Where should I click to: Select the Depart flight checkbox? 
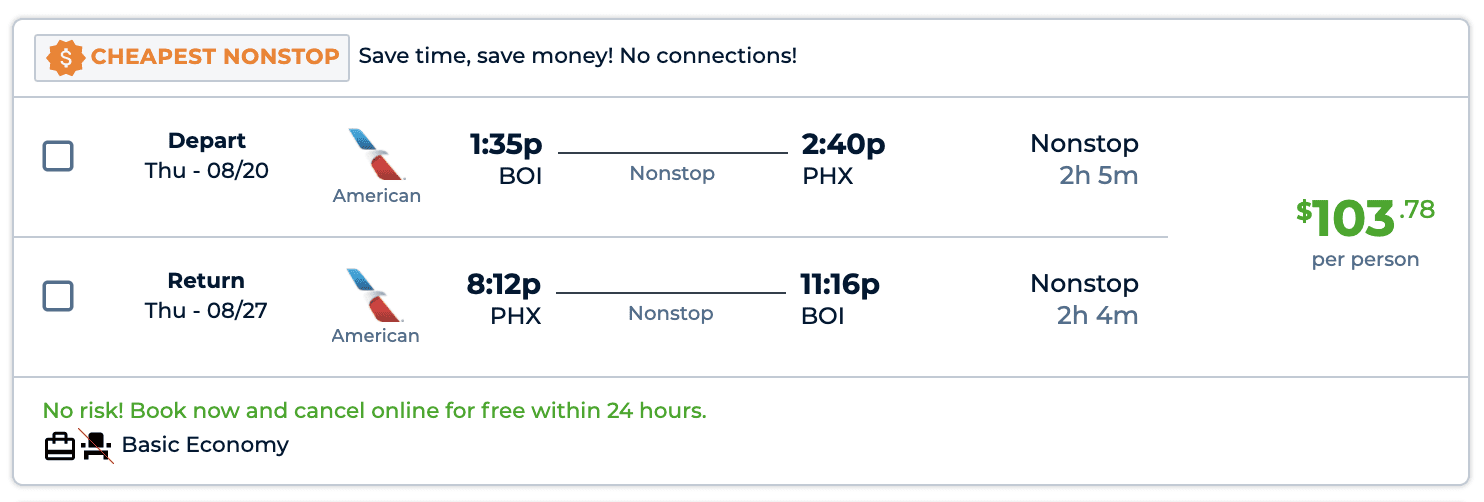click(58, 157)
